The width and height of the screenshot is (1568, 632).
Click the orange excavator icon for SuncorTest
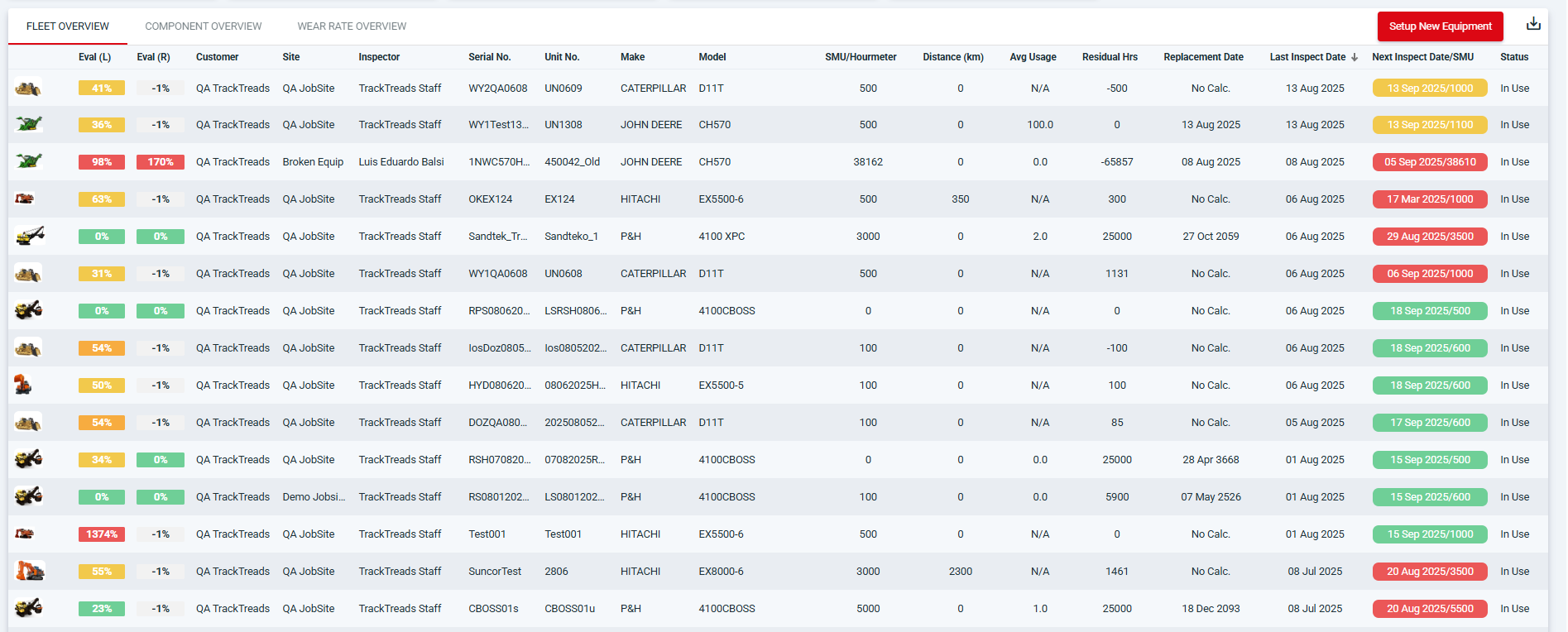(29, 571)
